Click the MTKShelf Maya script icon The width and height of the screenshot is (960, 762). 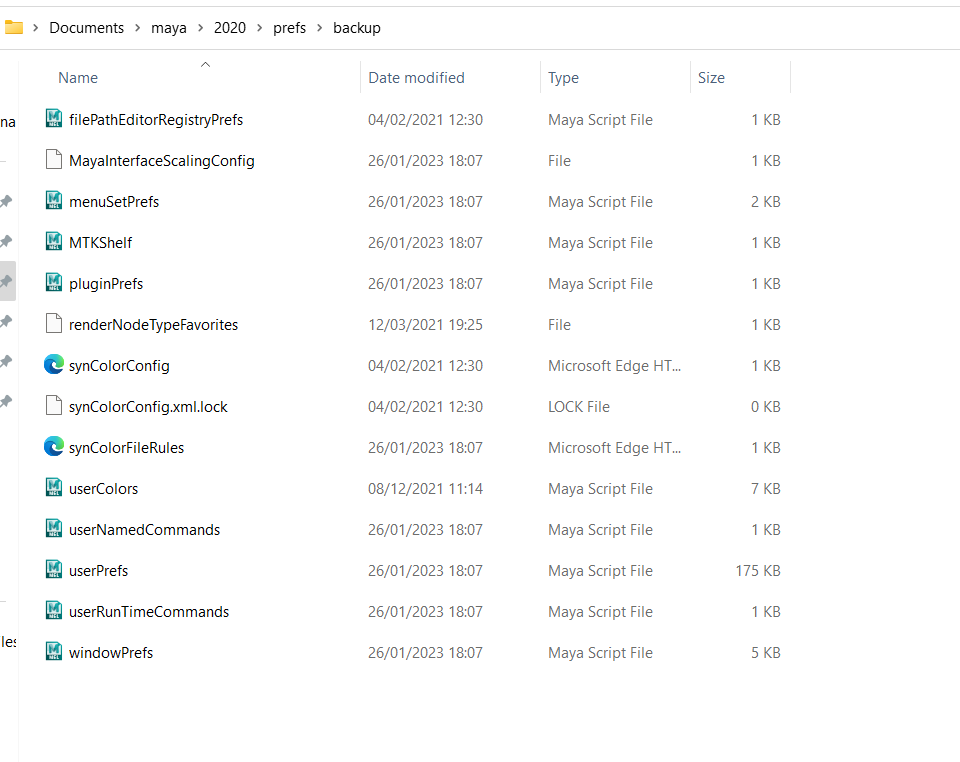click(x=54, y=241)
